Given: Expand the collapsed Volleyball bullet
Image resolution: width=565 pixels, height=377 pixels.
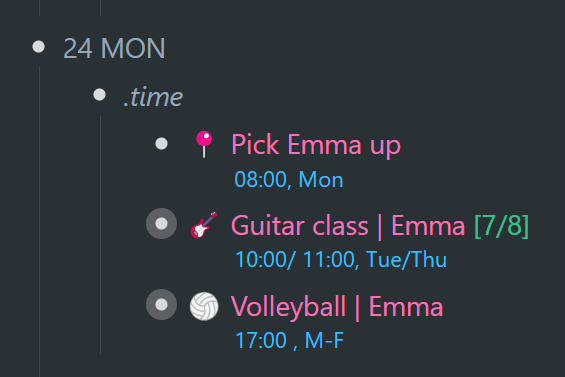Looking at the screenshot, I should coord(161,305).
